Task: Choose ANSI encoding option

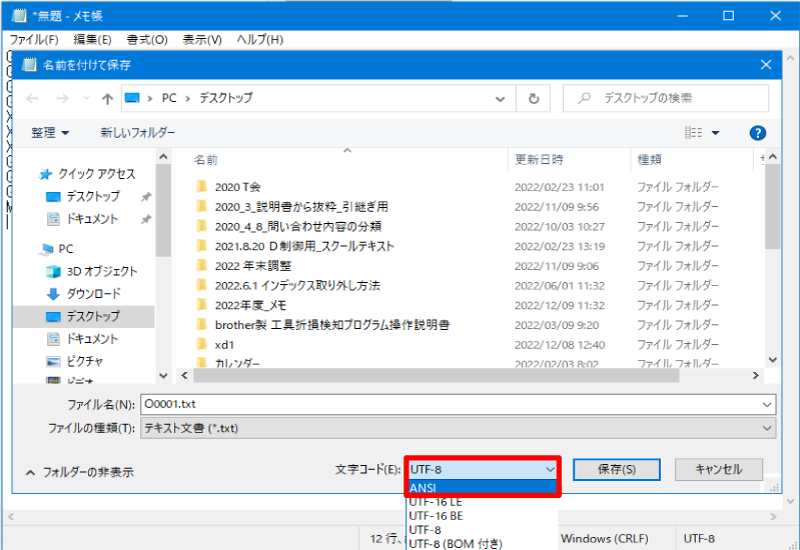Action: coord(482,488)
